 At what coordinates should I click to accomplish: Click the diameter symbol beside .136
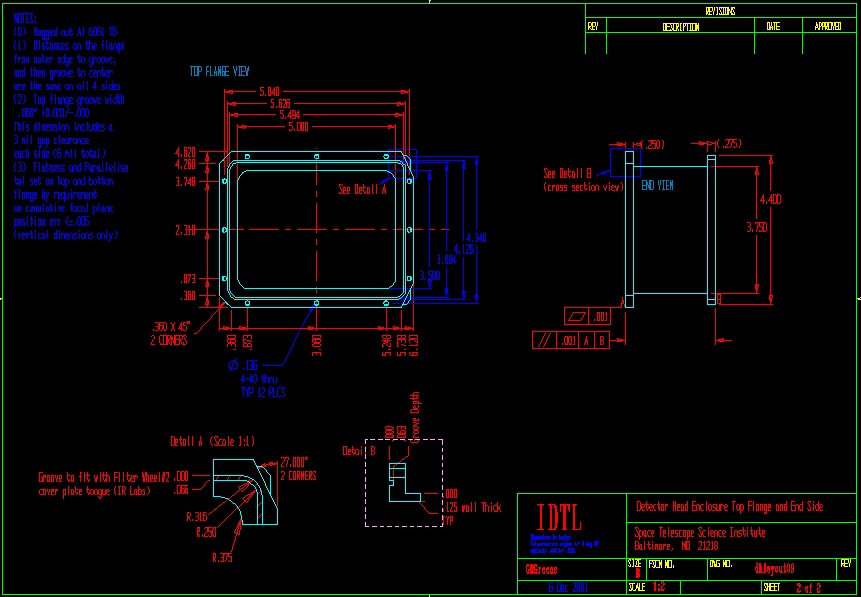[x=233, y=365]
